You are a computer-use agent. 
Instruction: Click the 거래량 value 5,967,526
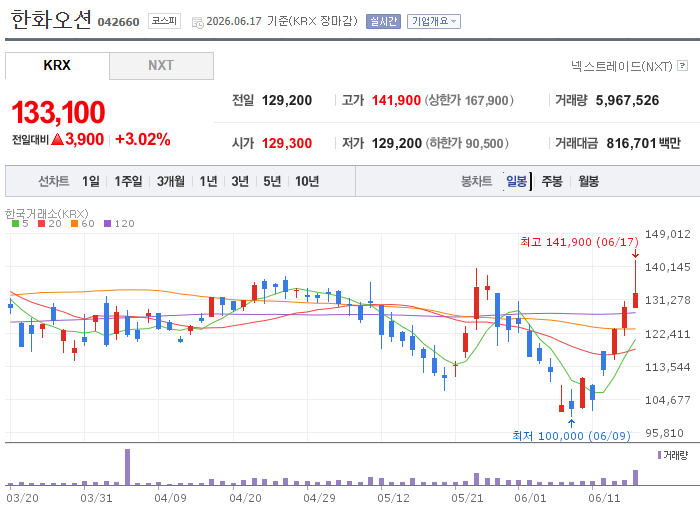pos(627,100)
